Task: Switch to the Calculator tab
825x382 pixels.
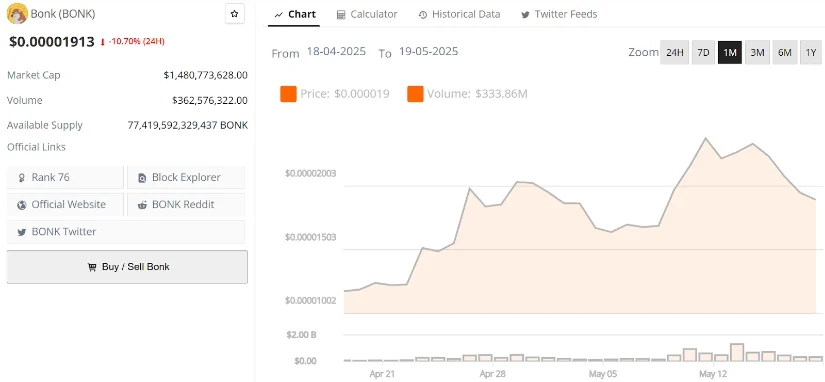Action: click(x=367, y=14)
